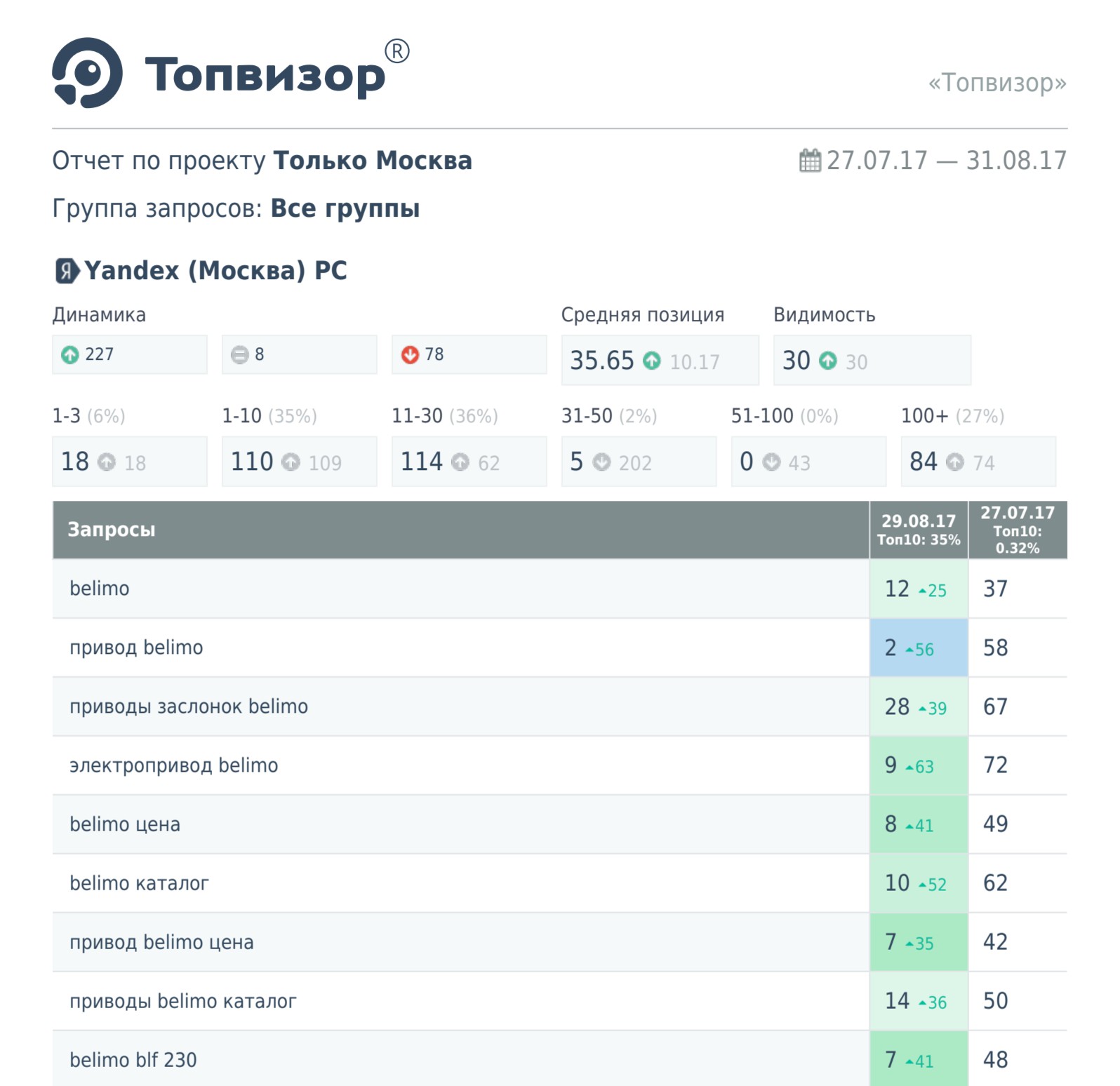
Task: Click the blue position cell showing 2 ▲56
Action: 919,648
